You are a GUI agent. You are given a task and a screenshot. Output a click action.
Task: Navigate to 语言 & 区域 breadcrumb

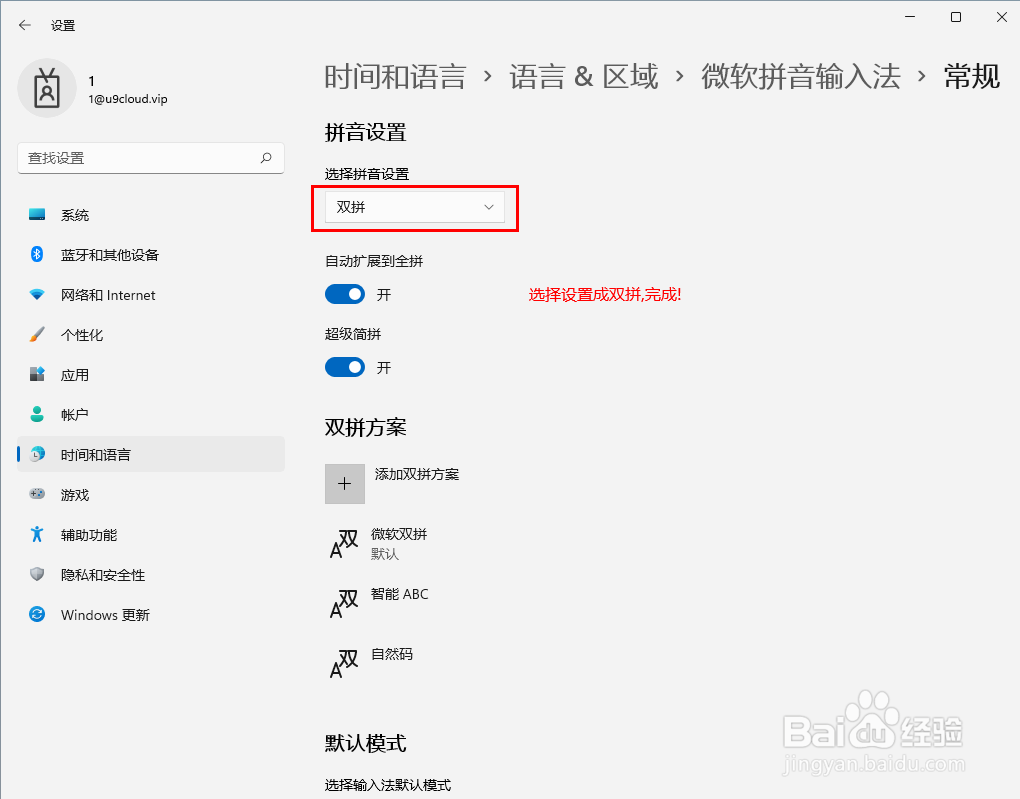(584, 77)
